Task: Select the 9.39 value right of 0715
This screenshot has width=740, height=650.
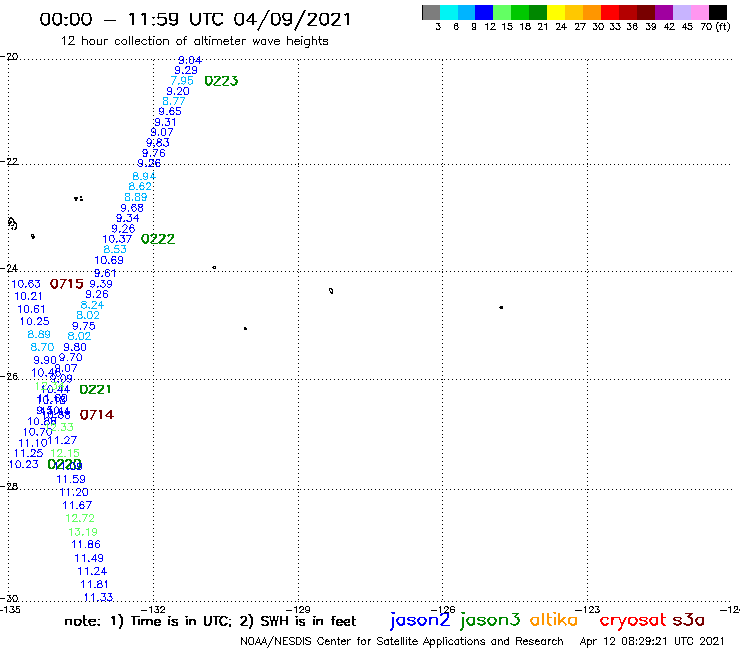Action: pyautogui.click(x=101, y=284)
